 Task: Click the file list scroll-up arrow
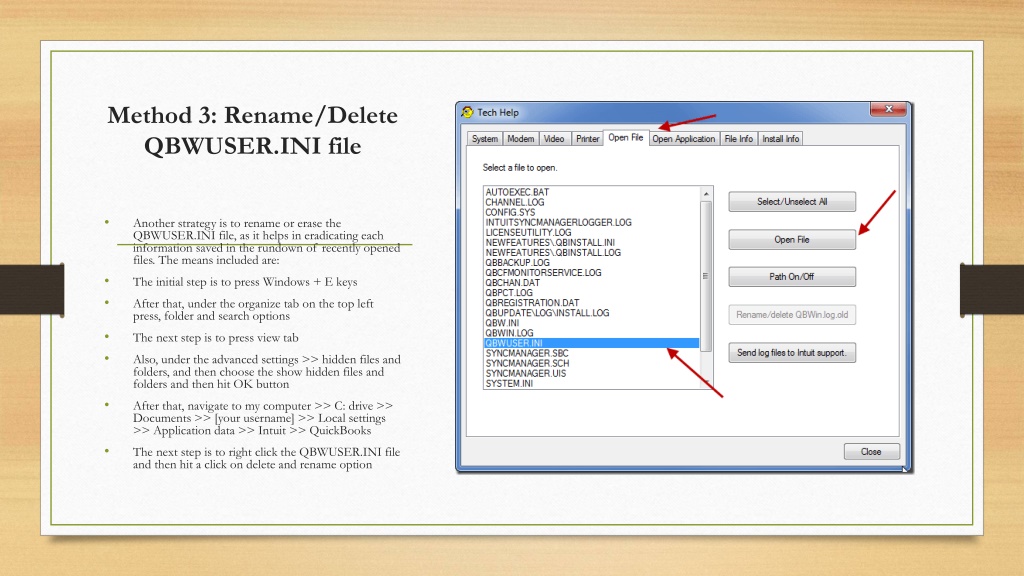tap(706, 194)
